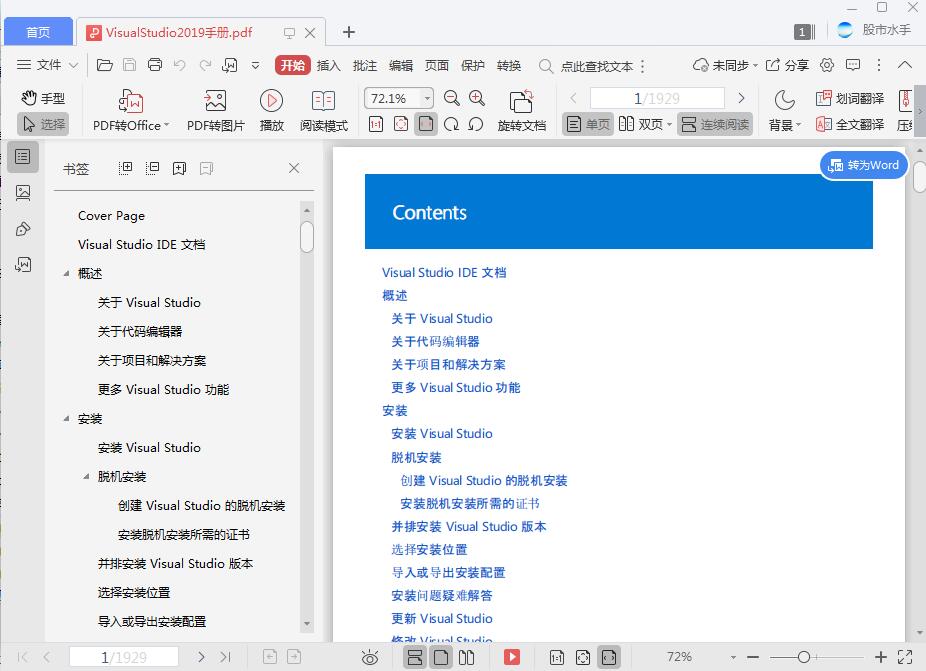
Task: Rotate page counterclockwise icon
Action: [475, 124]
